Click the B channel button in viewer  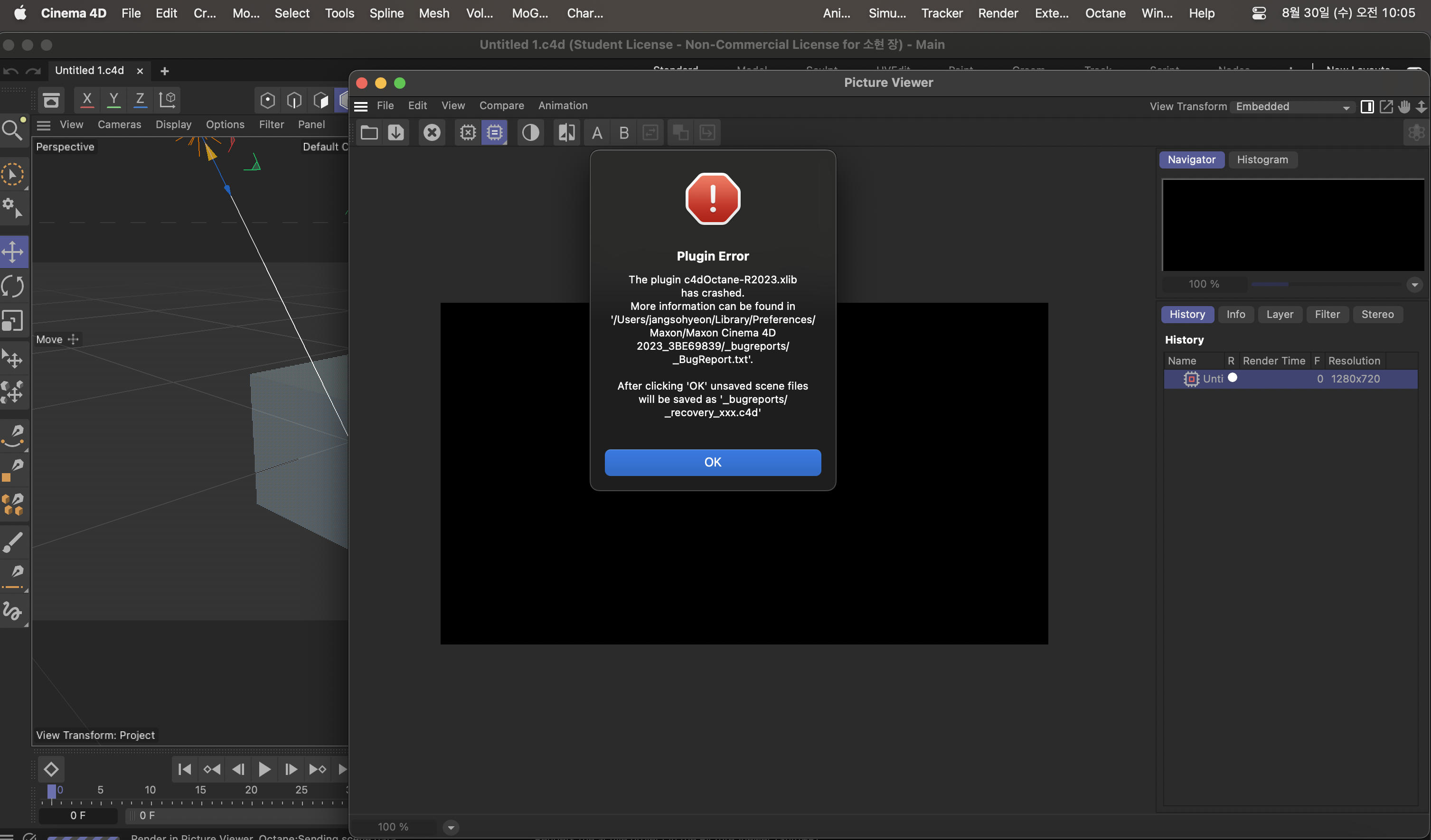pyautogui.click(x=623, y=132)
